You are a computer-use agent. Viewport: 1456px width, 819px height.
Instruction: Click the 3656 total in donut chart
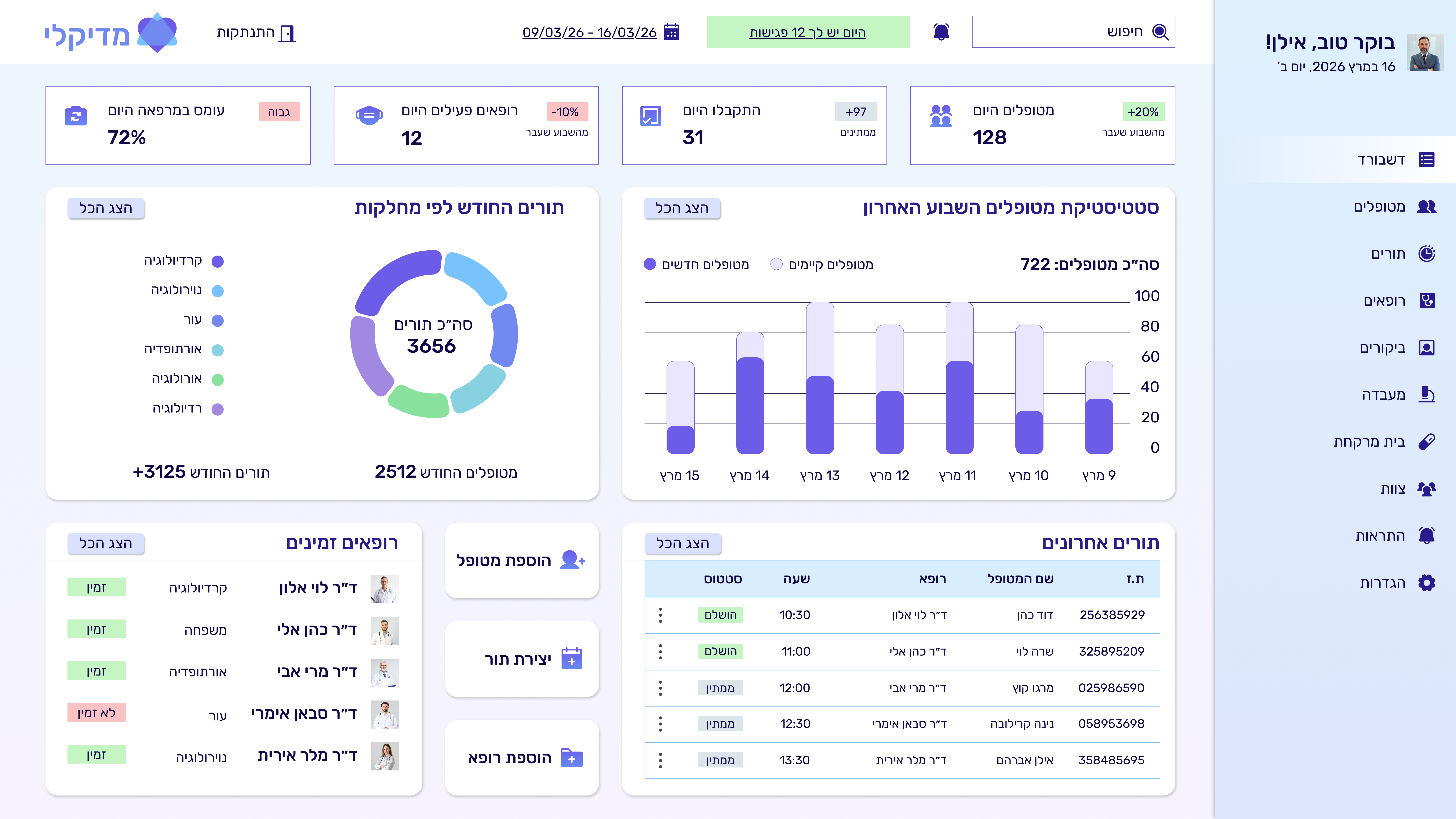pyautogui.click(x=431, y=346)
